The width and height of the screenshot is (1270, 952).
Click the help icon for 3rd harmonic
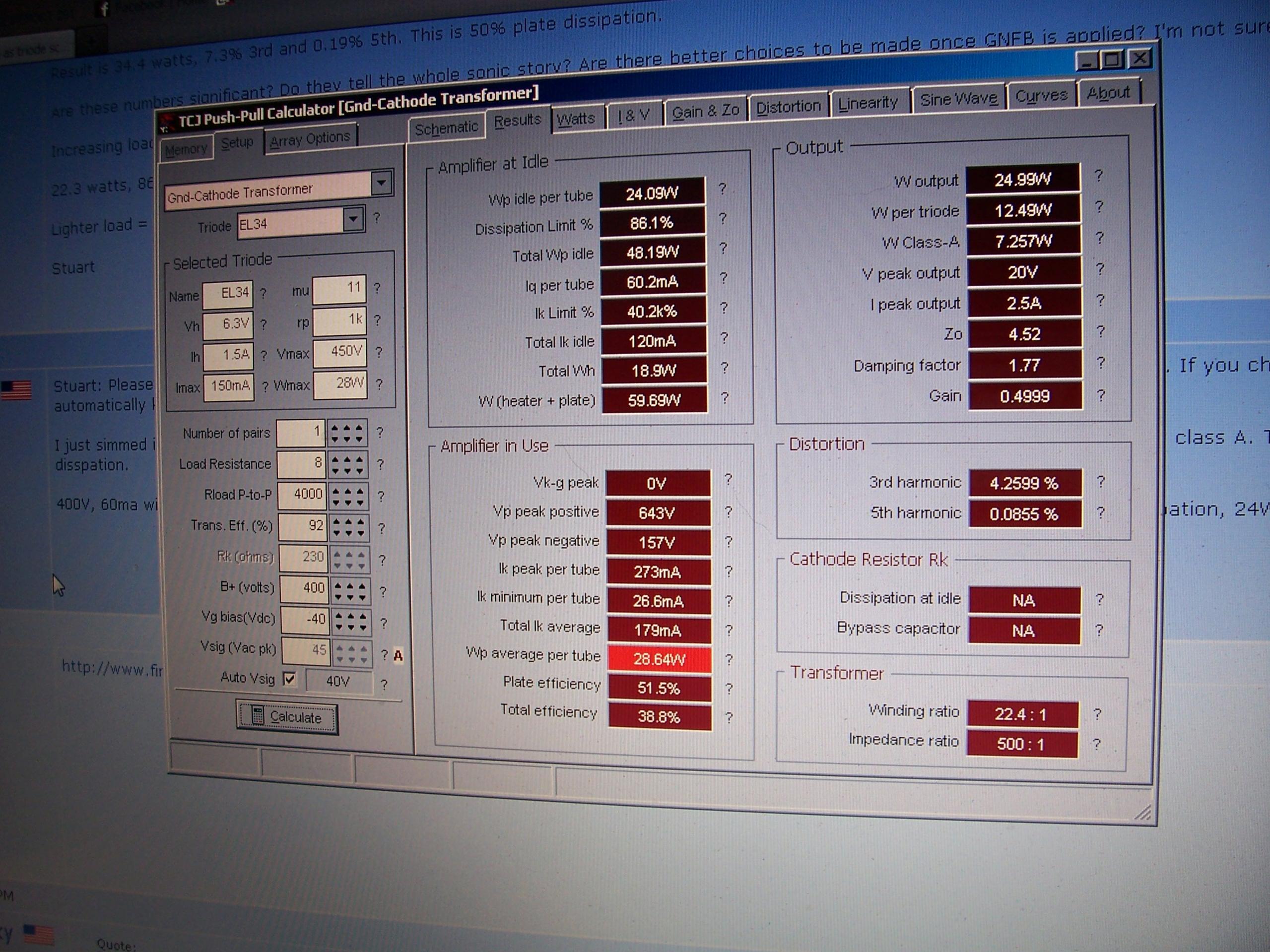[1101, 481]
